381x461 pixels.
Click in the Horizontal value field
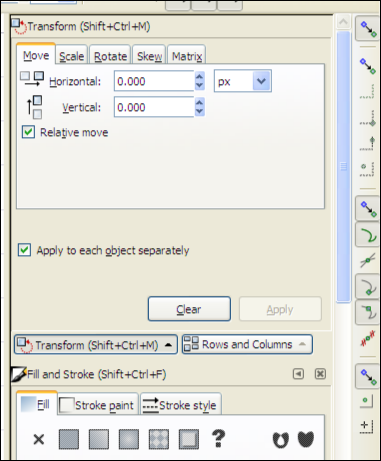154,81
